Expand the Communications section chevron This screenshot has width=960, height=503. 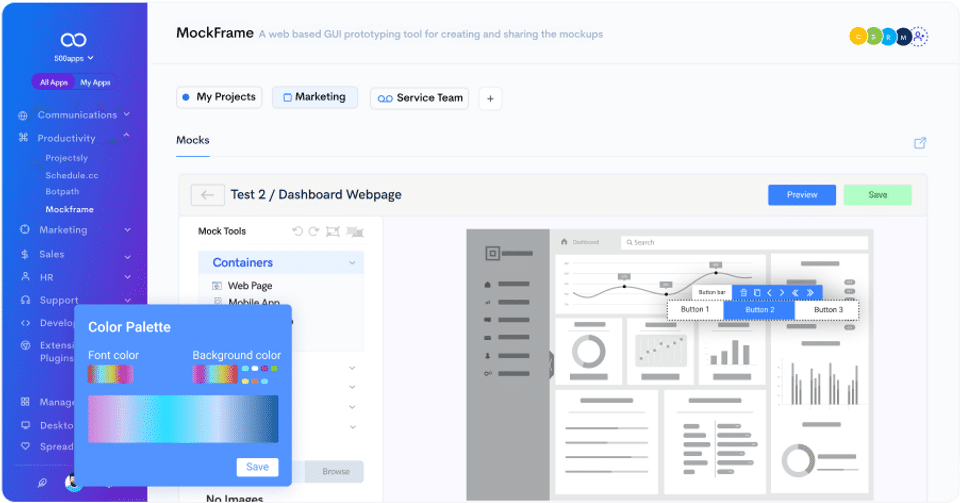coord(127,114)
